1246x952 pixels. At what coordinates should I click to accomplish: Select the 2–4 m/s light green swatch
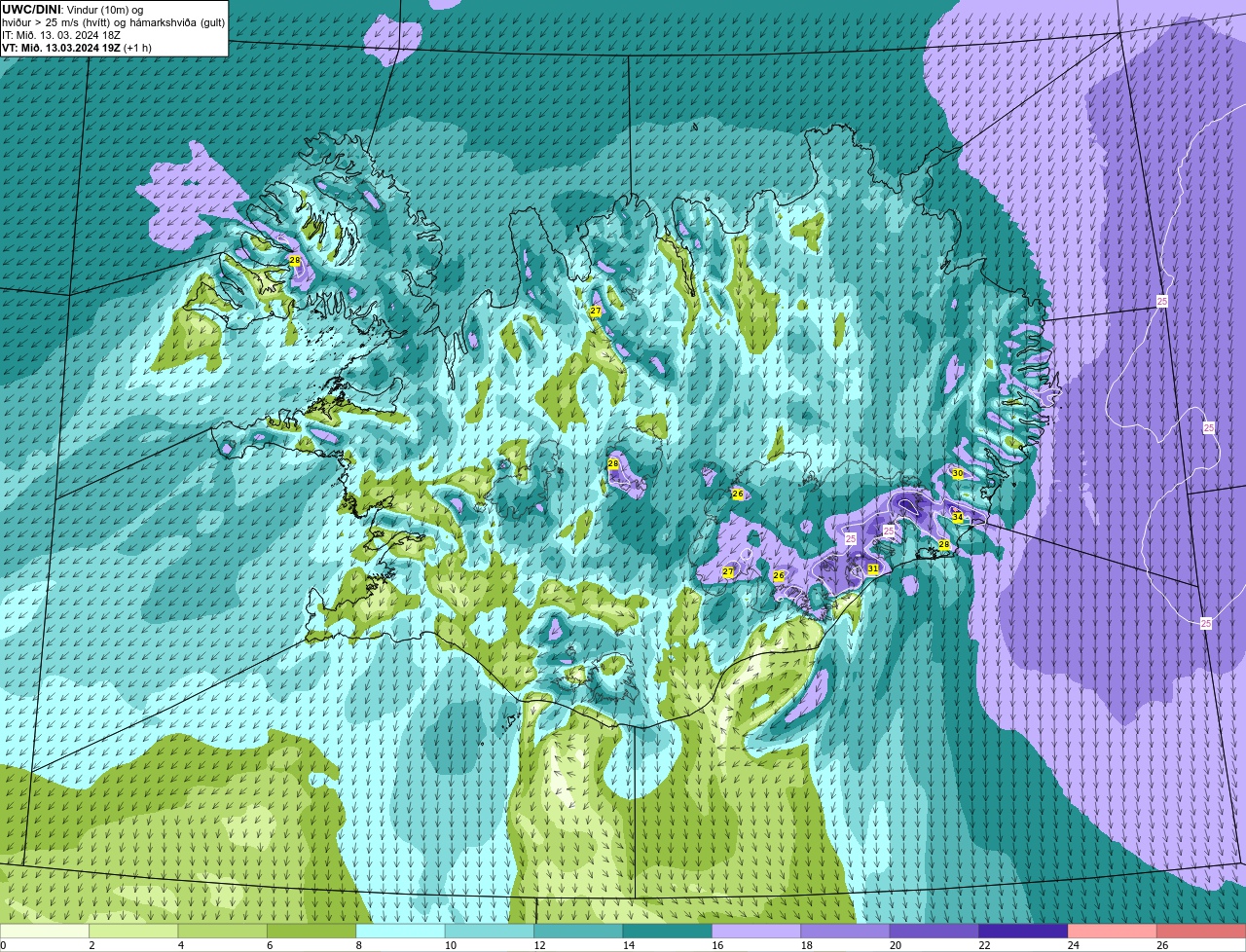[133, 931]
